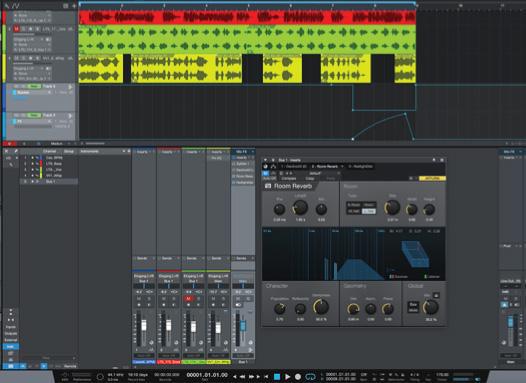Click the Dampness knob in Character section
The image size is (526, 383).
(321, 307)
